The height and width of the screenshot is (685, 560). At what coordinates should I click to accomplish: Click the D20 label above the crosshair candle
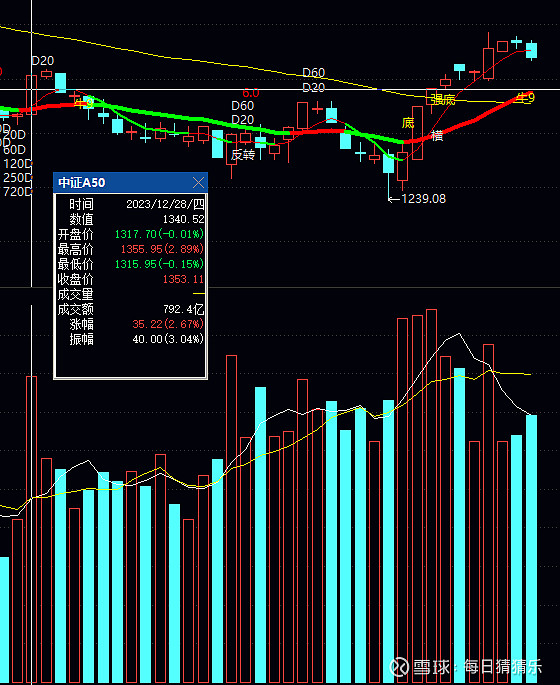tap(43, 61)
